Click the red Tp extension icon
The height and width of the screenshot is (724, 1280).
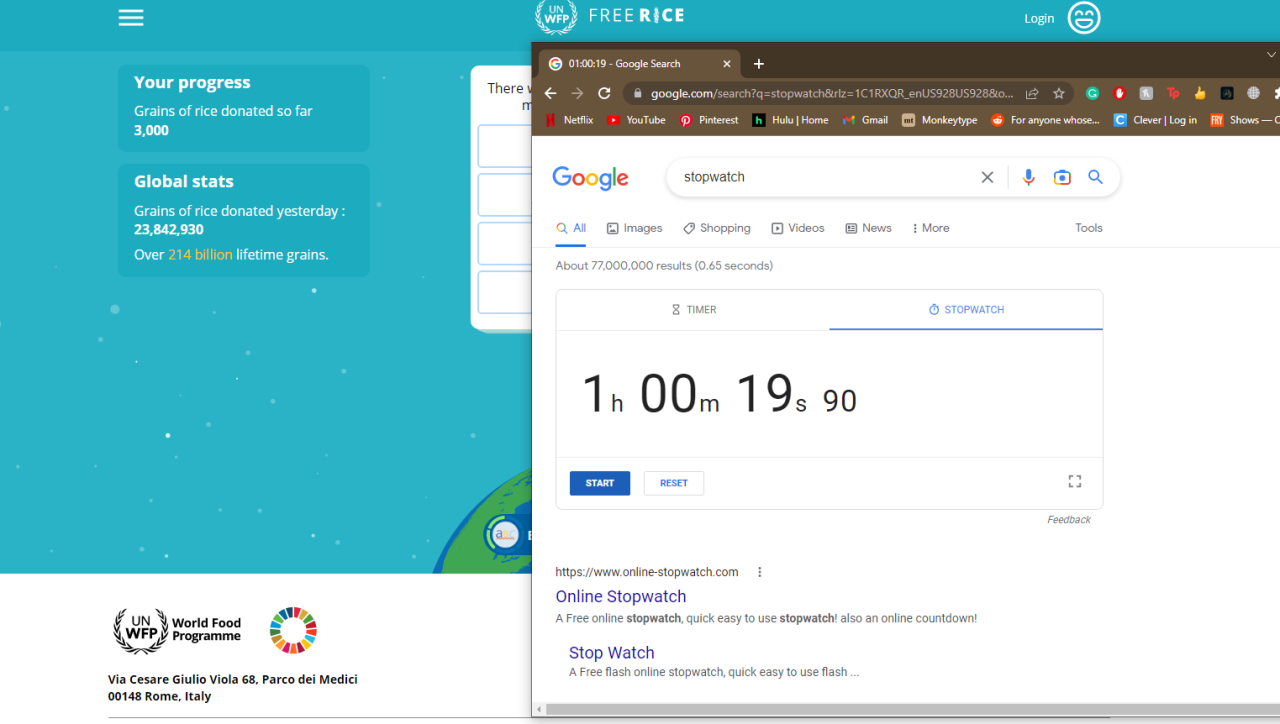point(1173,93)
